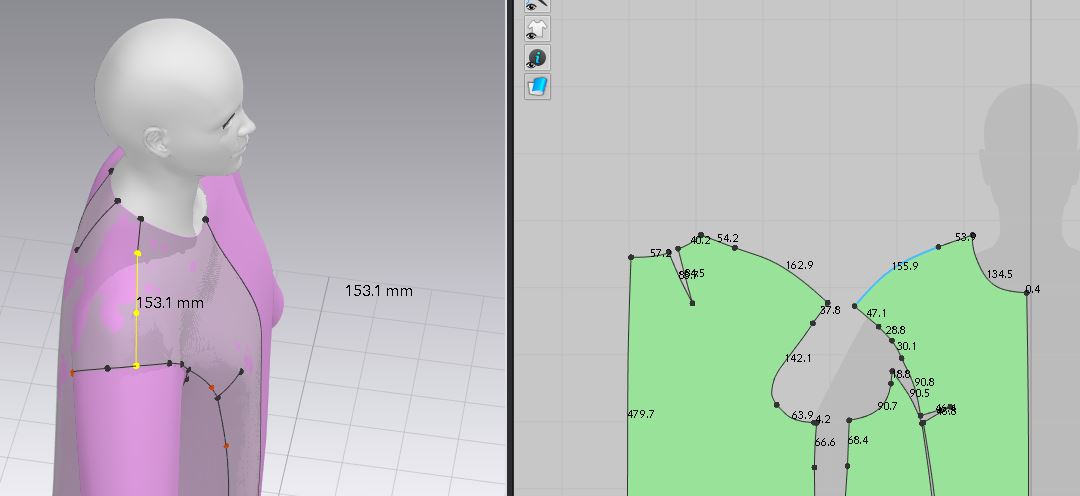Select right pattern point left of 47.1 label
This screenshot has height=496, width=1080.
coord(855,307)
